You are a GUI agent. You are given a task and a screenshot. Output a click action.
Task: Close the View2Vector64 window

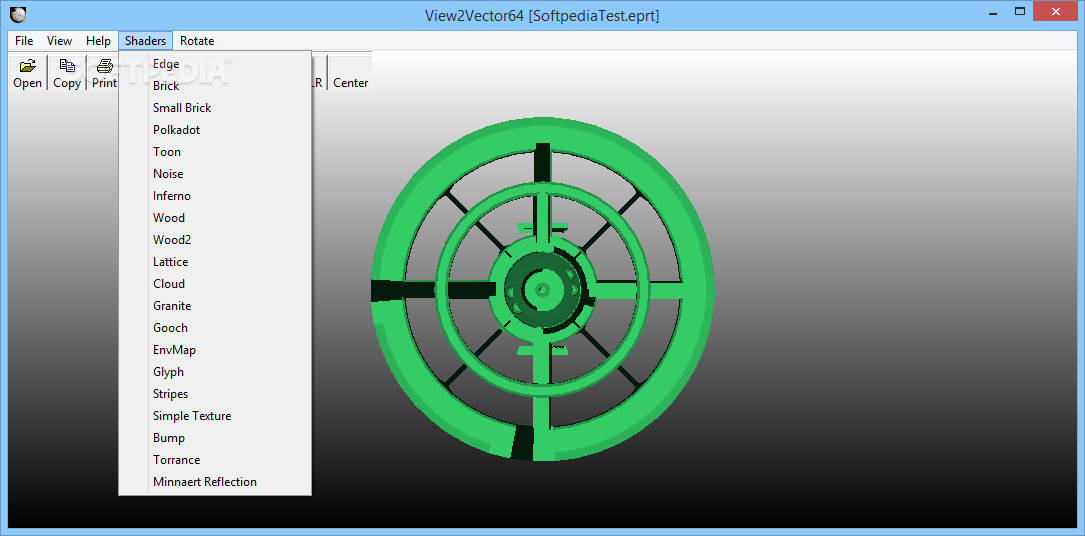pyautogui.click(x=1055, y=11)
